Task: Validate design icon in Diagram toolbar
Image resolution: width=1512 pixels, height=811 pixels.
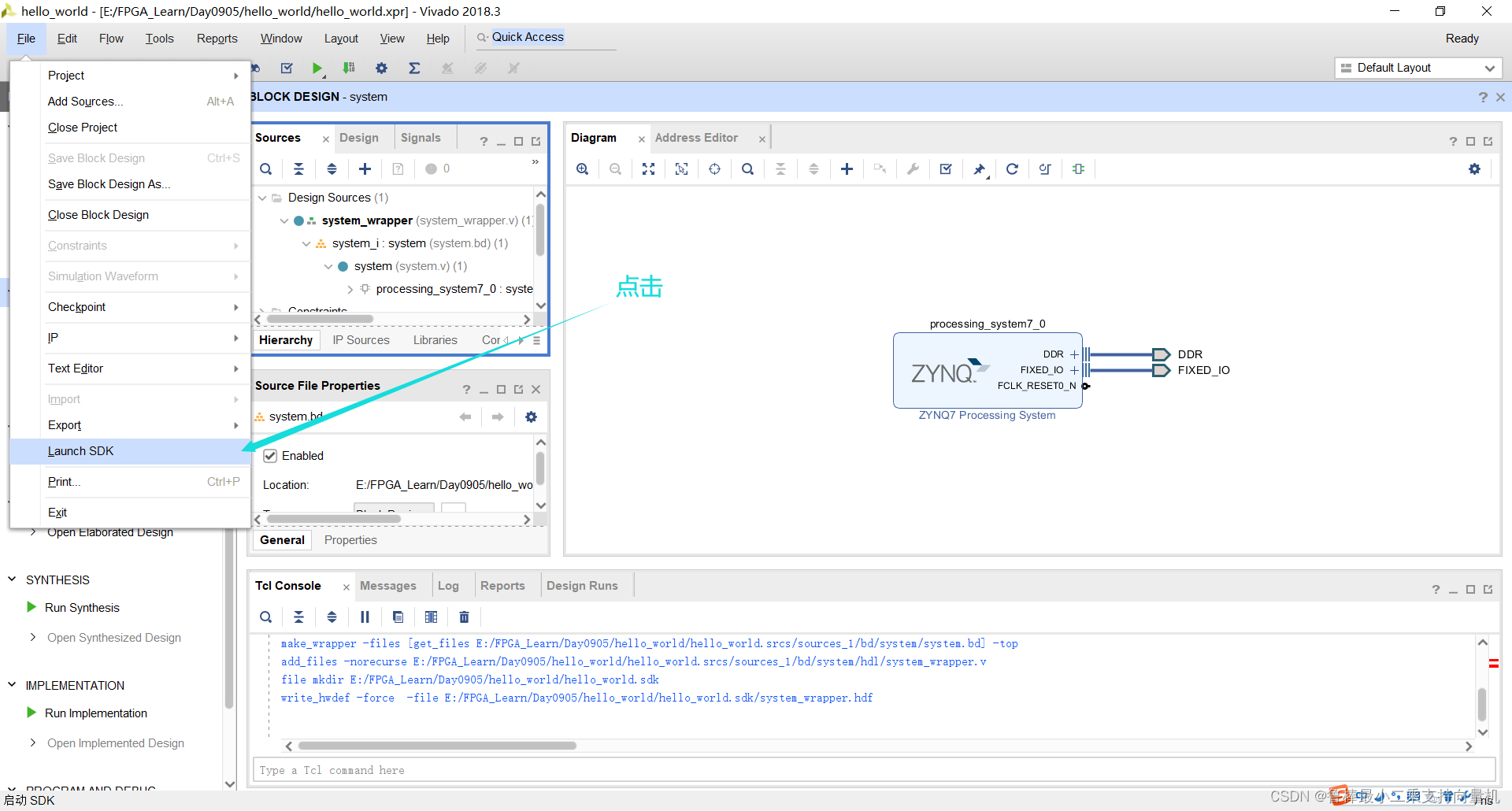Action: click(x=946, y=168)
